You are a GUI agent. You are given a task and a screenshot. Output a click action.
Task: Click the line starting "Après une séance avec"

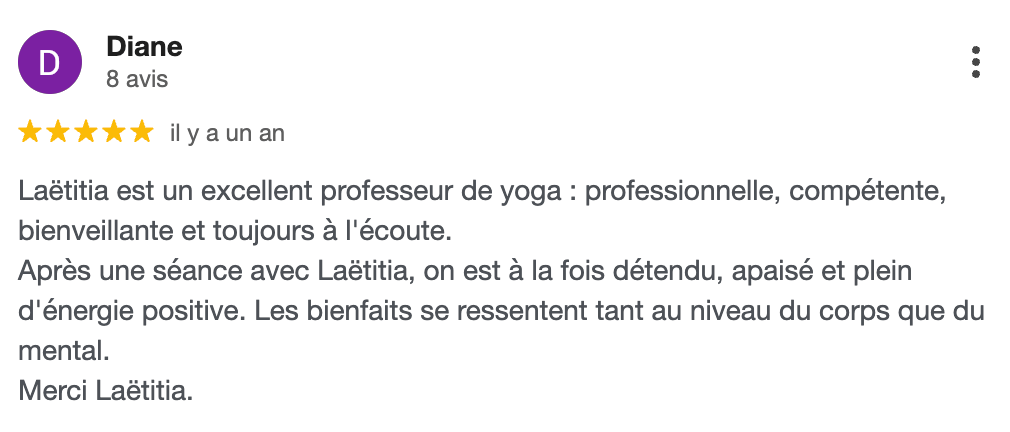465,272
